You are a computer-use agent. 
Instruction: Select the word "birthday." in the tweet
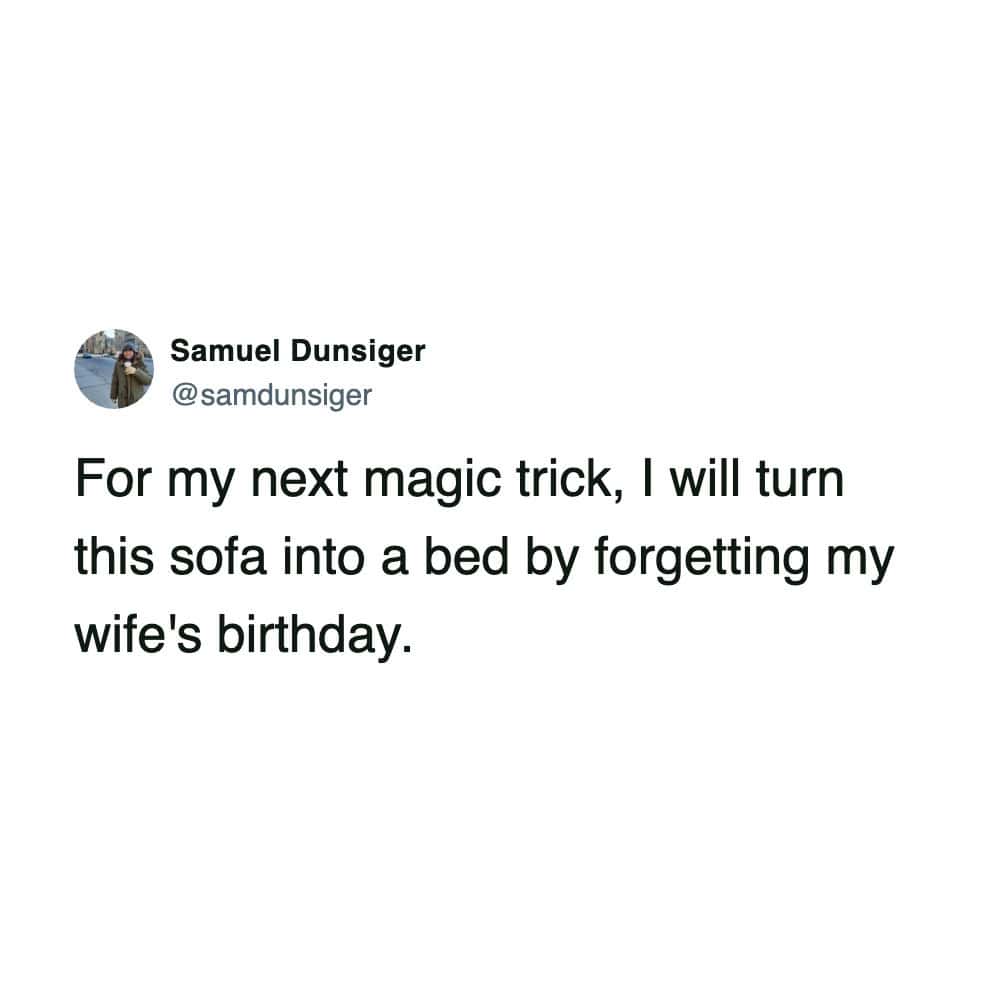point(315,638)
